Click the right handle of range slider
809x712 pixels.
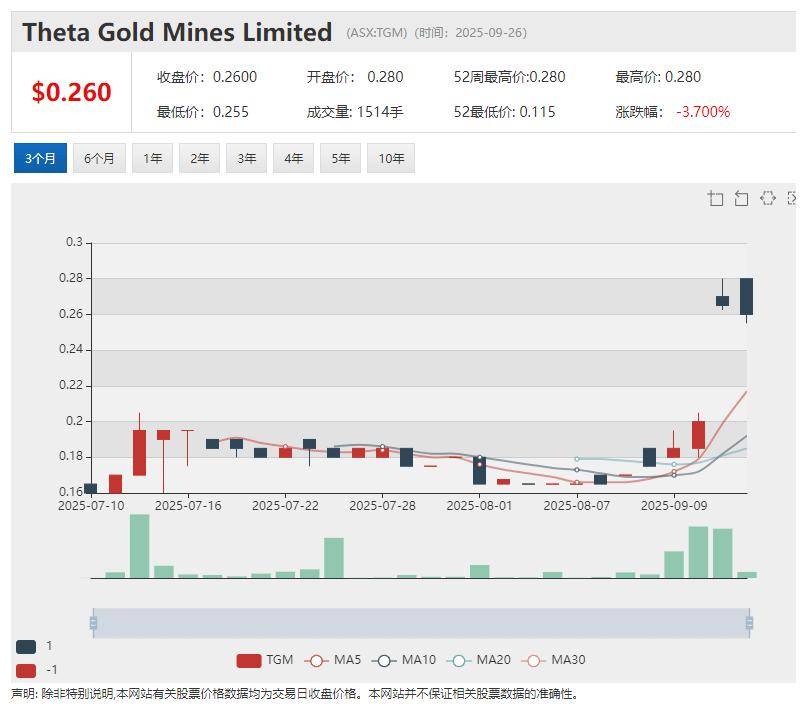[748, 623]
